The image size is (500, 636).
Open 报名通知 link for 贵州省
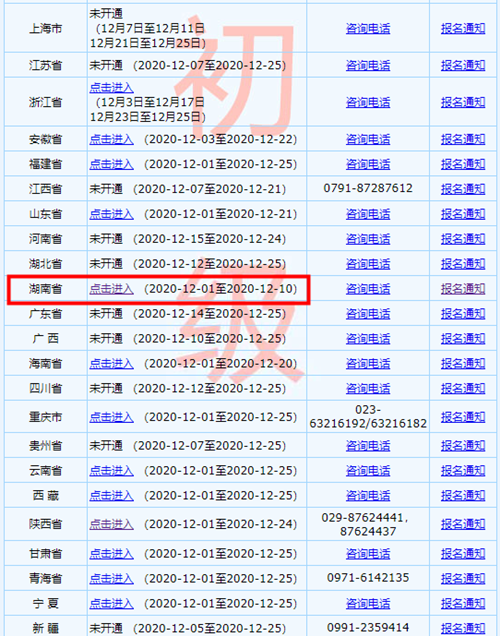tap(463, 446)
